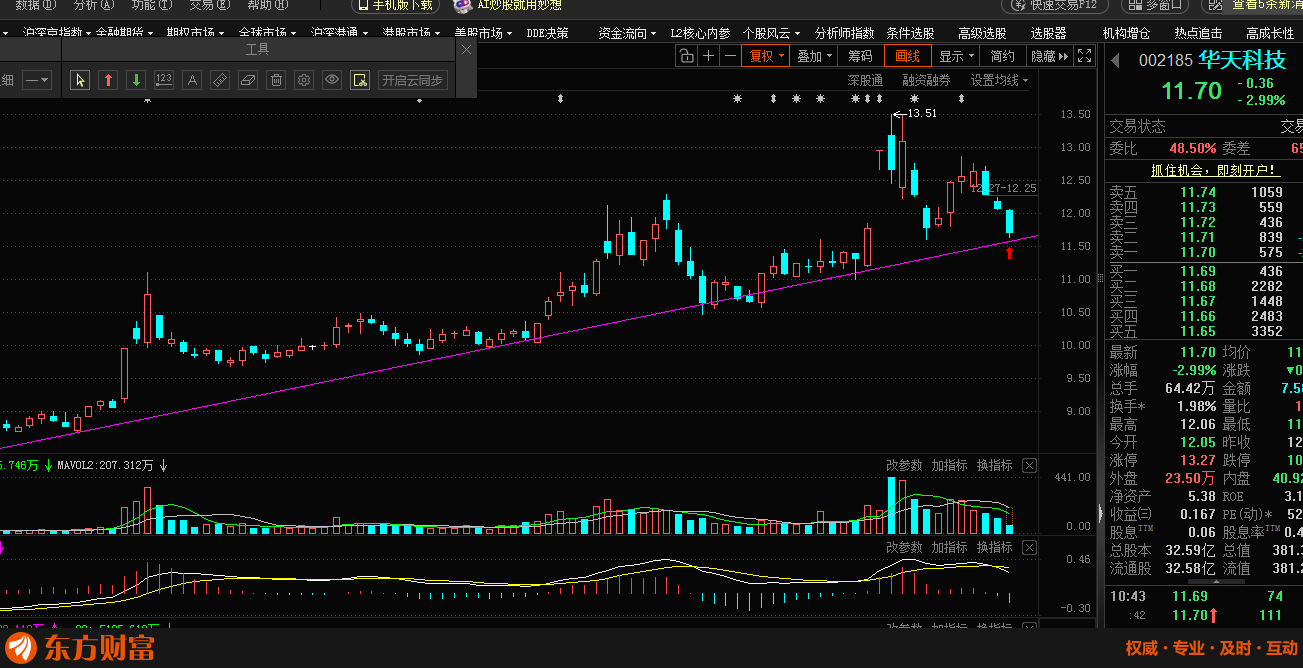This screenshot has height=668, width=1303.
Task: Pick the ruler measuring tool
Action: 221,80
